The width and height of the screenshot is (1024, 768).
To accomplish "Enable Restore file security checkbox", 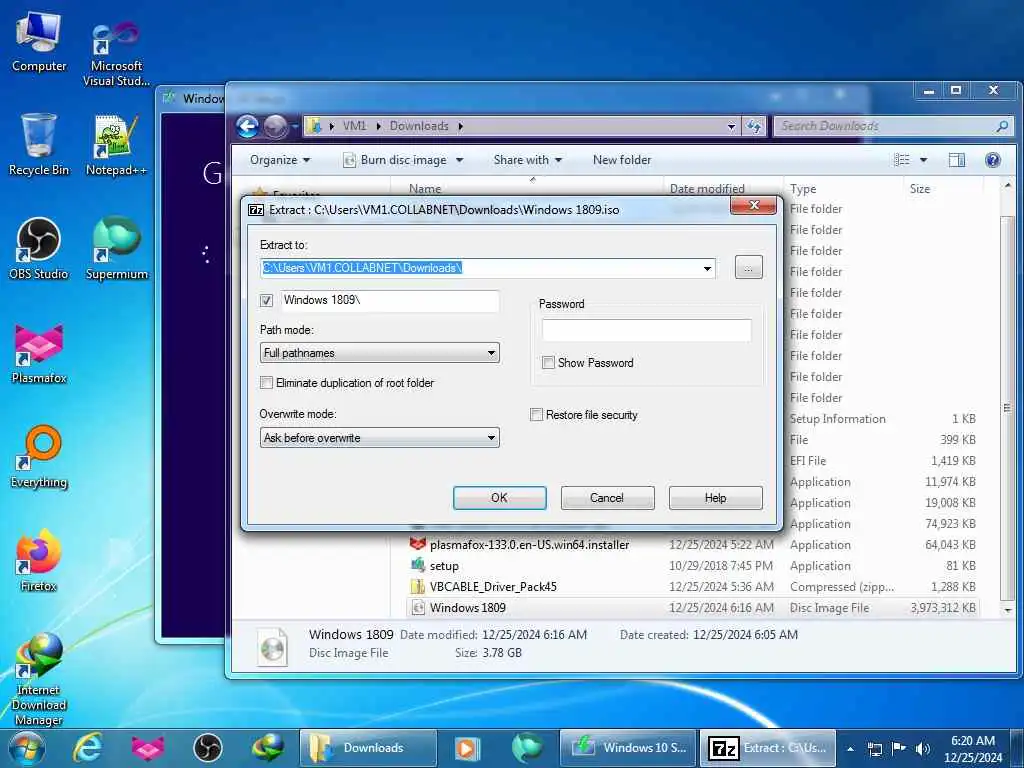I will click(x=536, y=415).
